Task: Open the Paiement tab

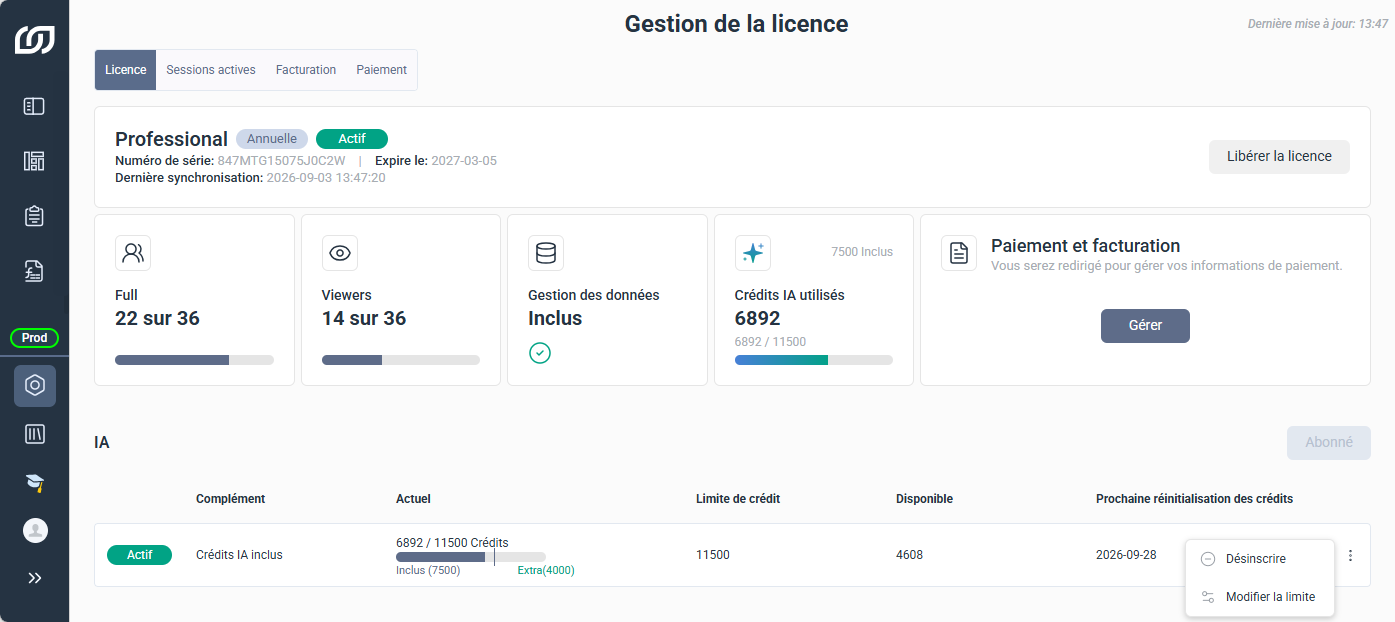Action: point(381,70)
